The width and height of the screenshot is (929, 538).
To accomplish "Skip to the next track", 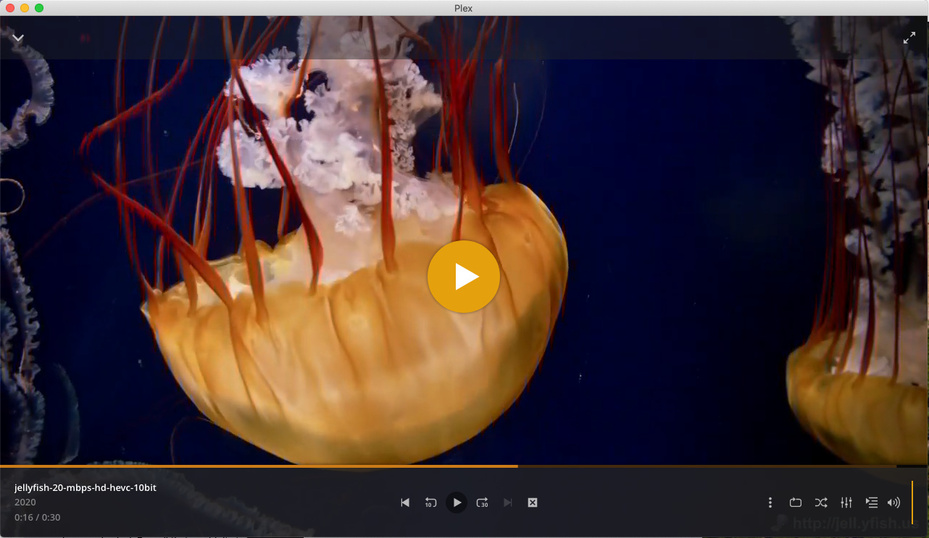I will pyautogui.click(x=508, y=502).
